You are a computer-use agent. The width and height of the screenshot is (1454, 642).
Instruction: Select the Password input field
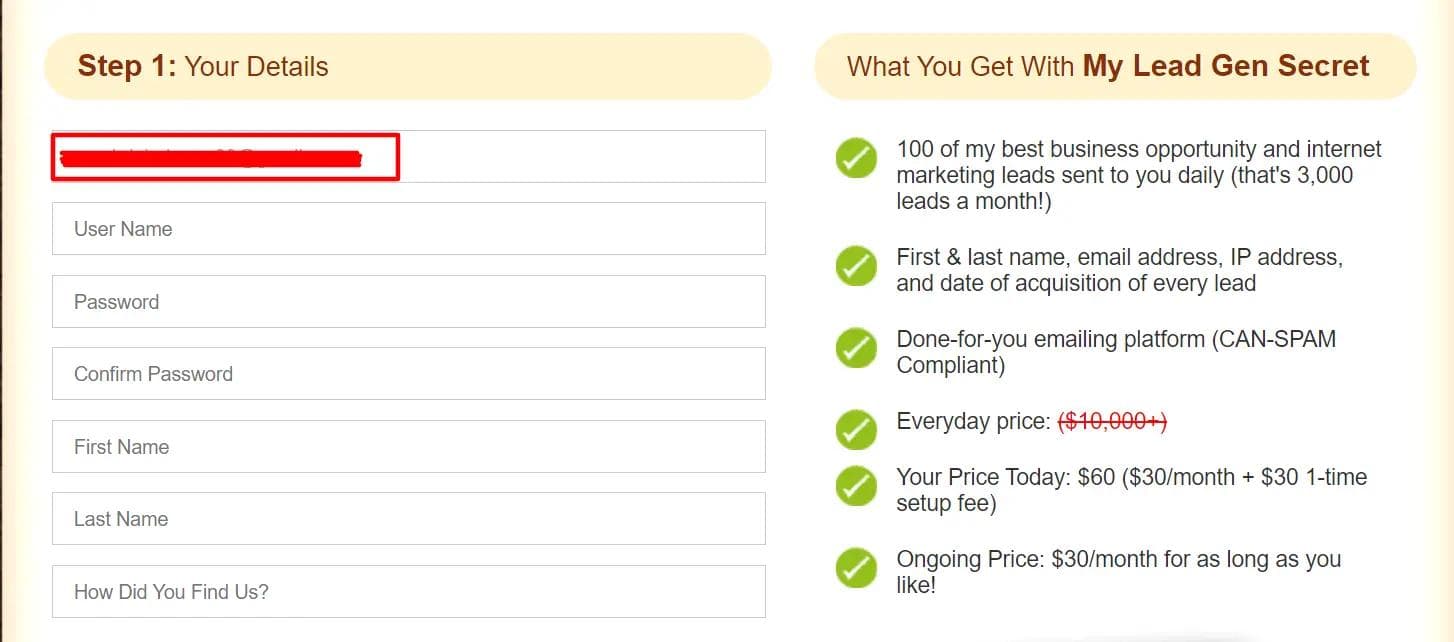coord(408,302)
